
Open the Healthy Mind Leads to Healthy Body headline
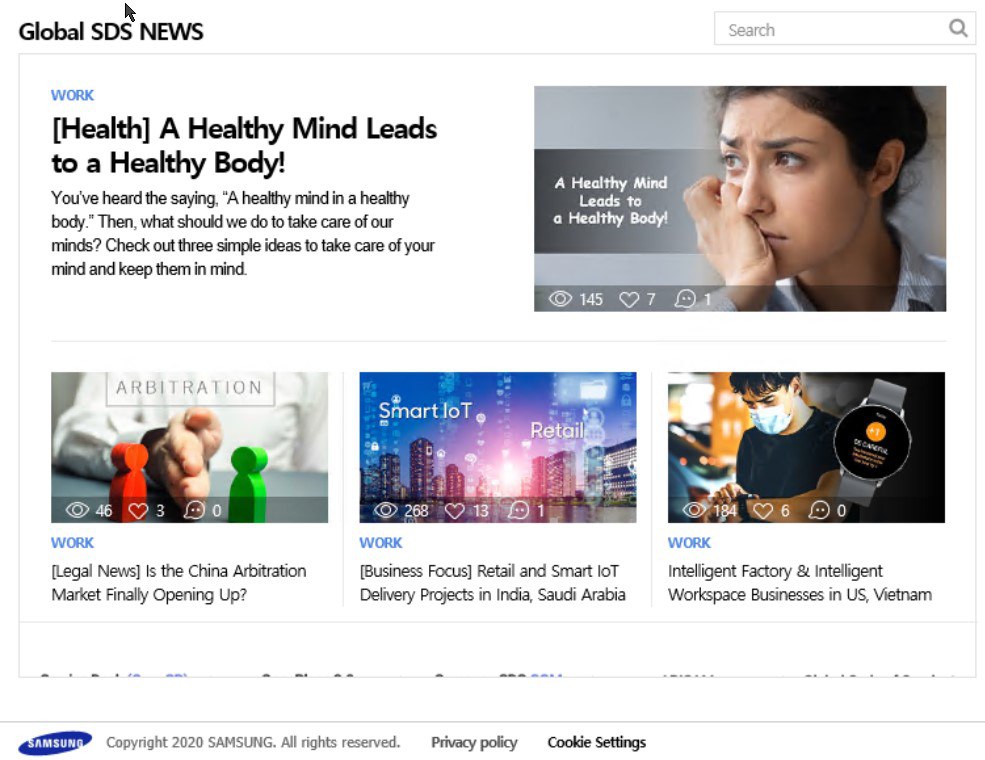point(244,145)
